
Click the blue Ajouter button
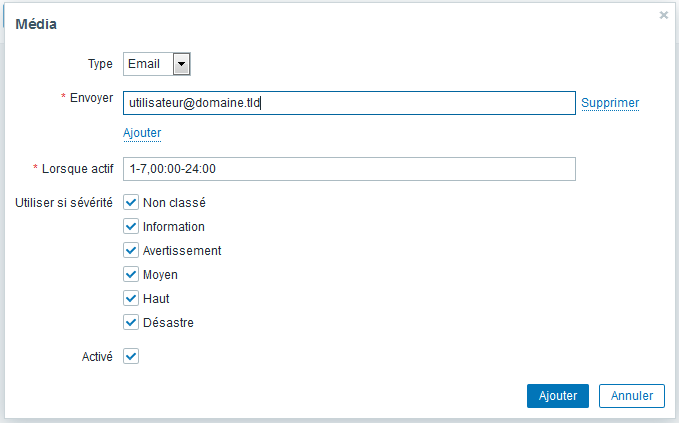[558, 396]
